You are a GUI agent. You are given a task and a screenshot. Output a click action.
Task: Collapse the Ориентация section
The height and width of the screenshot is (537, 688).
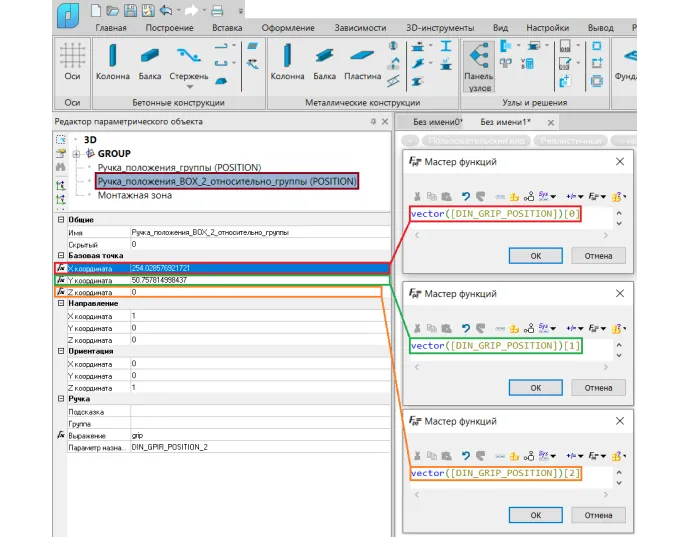pyautogui.click(x=61, y=351)
